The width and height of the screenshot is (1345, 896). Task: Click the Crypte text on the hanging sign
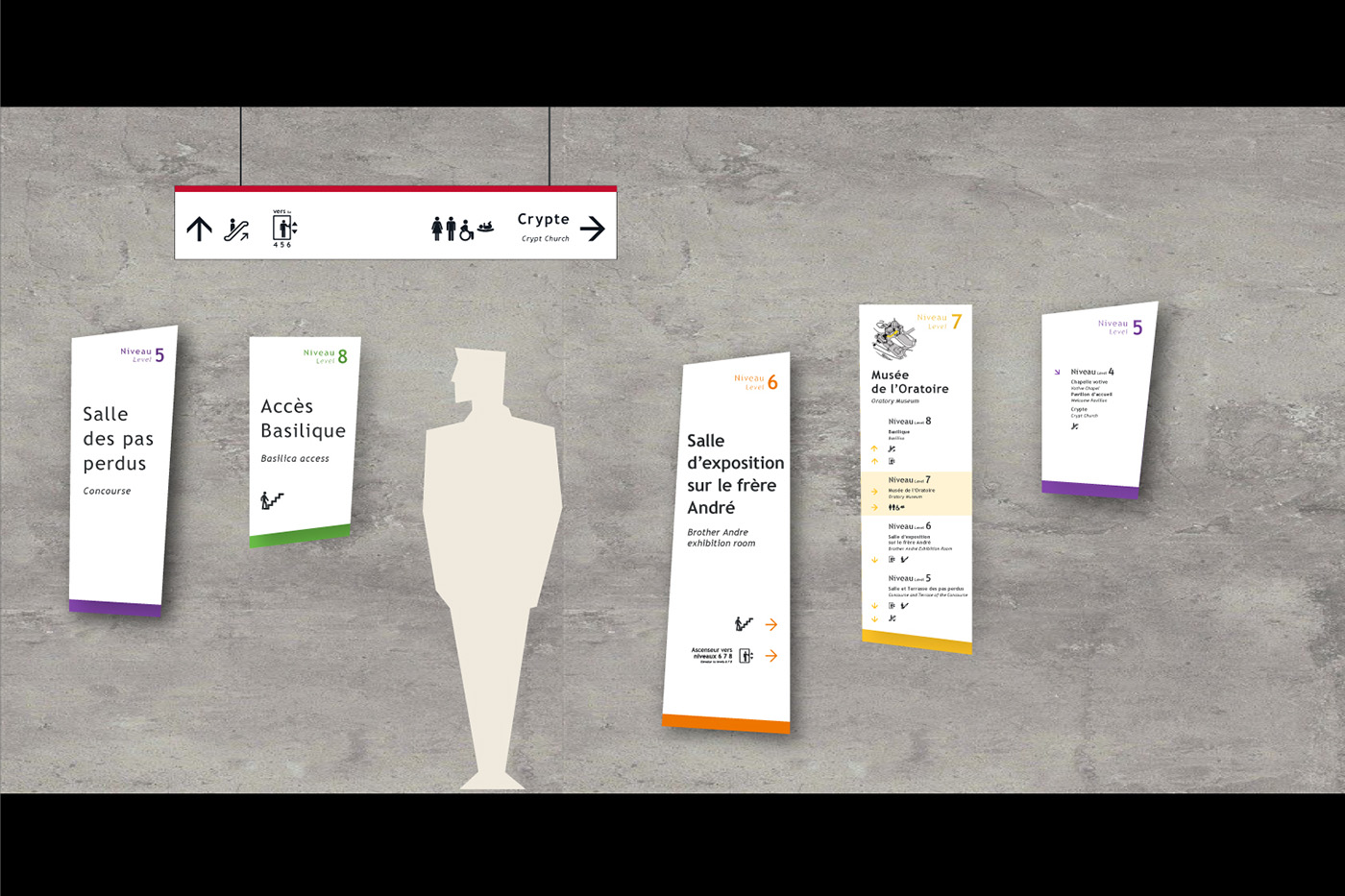click(x=543, y=220)
